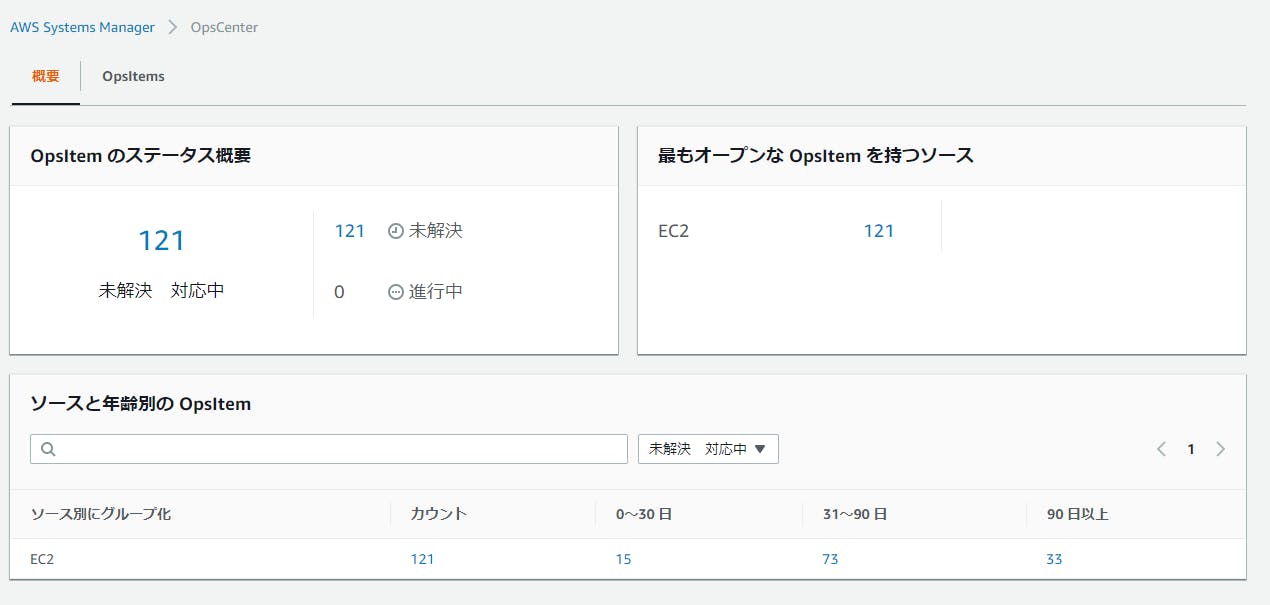Open AWS Systems Manager breadcrumb link
Screen dimensions: 1270x605
click(82, 28)
